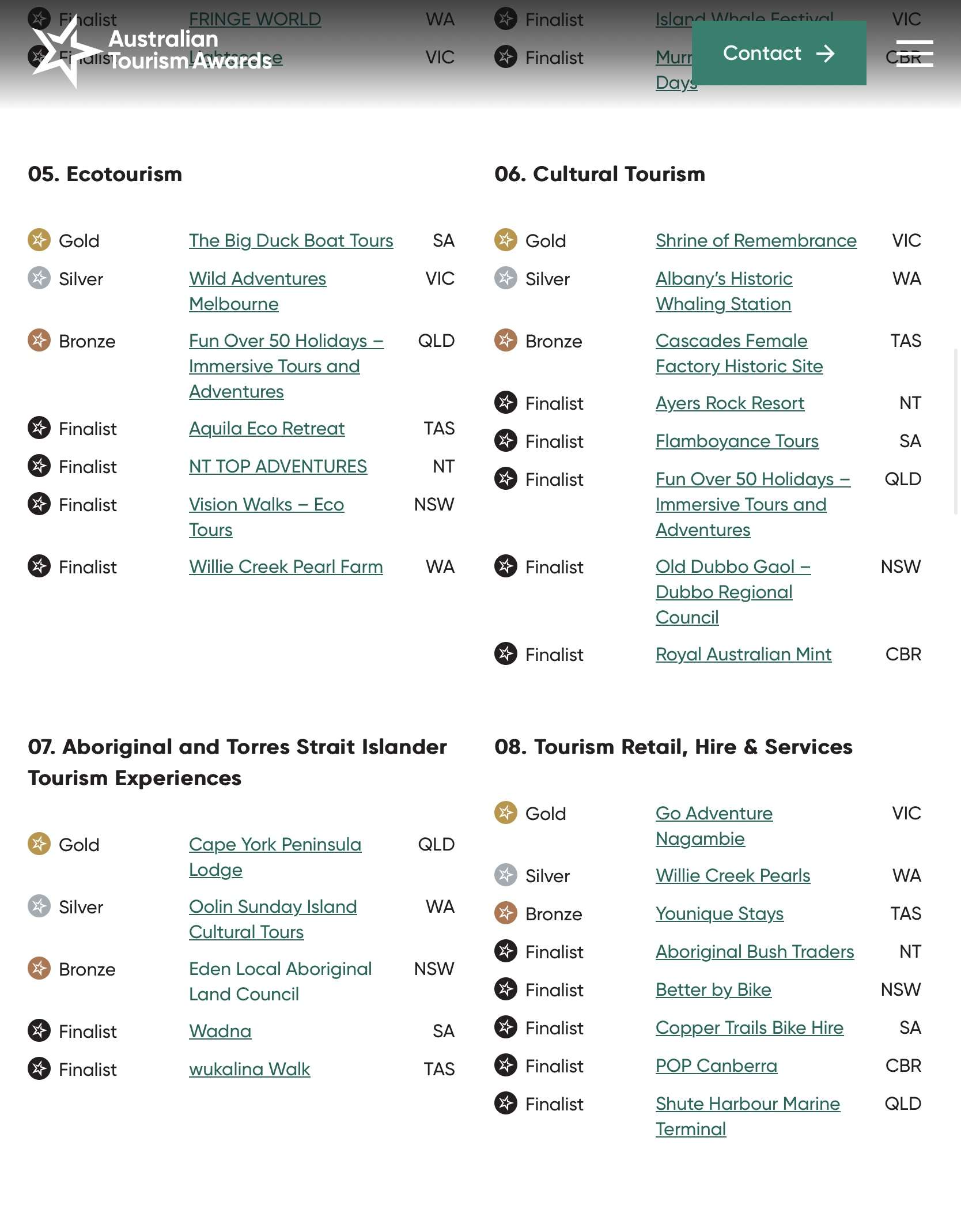Click the Gold medal icon beside Go Adventure Nagambie
961x1232 pixels.
point(505,813)
